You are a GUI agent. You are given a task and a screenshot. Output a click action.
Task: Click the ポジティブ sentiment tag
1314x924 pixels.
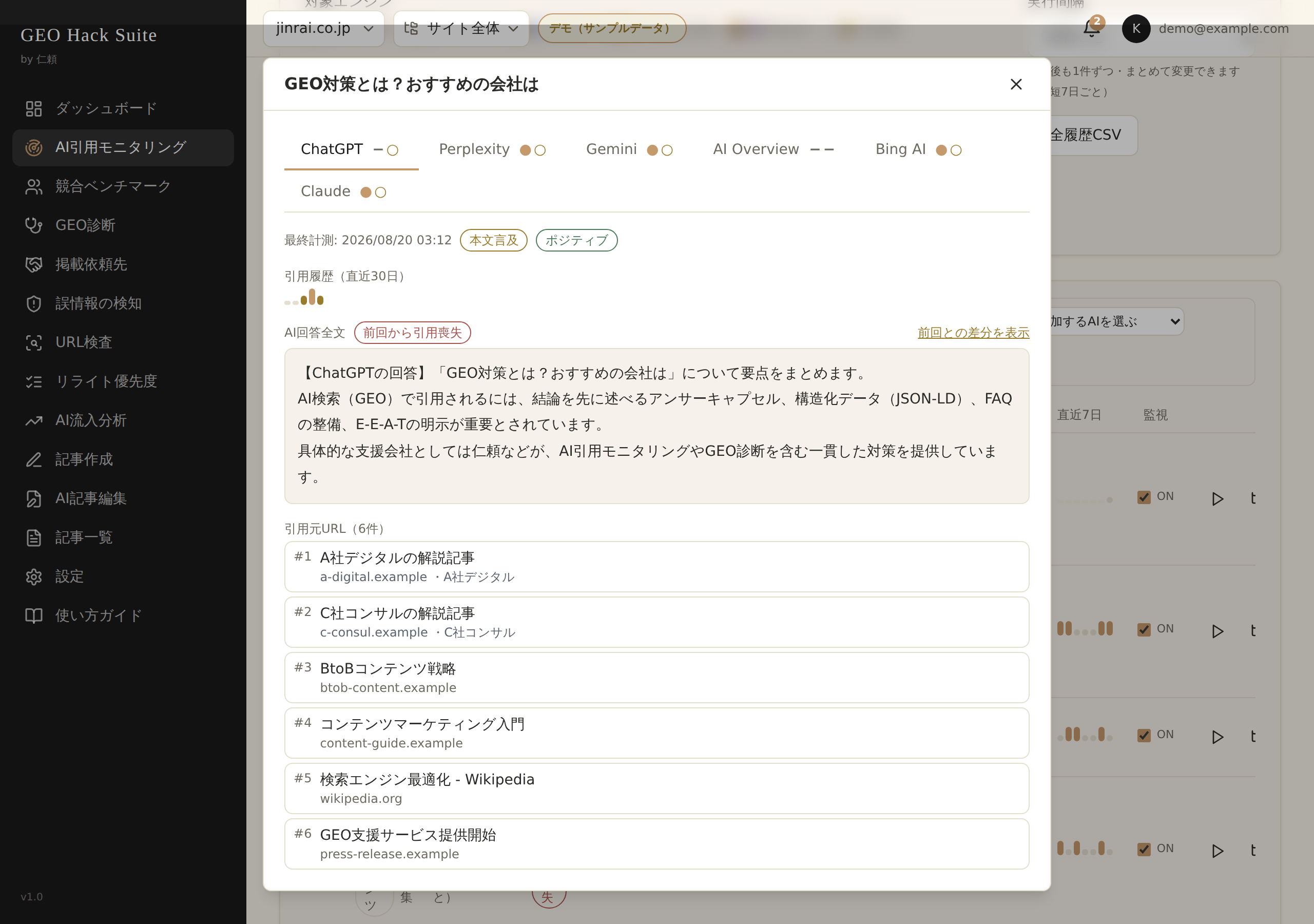coord(576,240)
